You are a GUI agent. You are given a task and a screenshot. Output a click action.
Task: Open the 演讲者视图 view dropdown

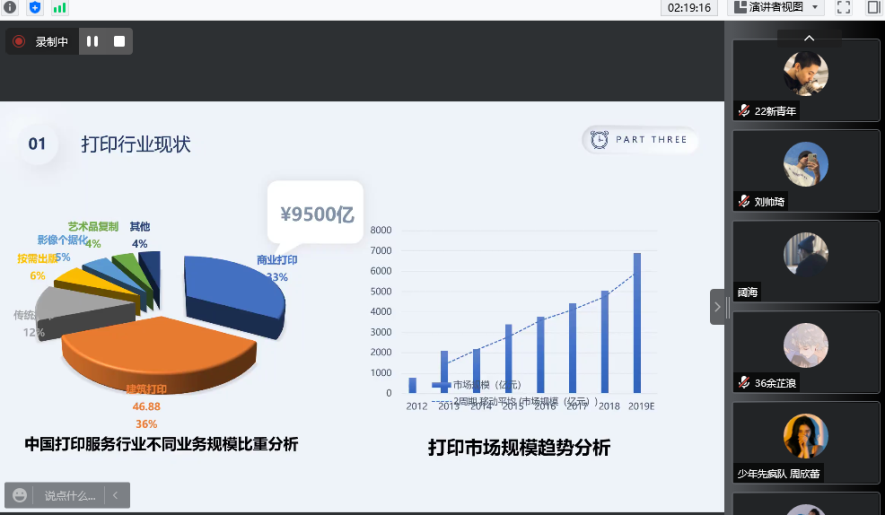[x=777, y=8]
